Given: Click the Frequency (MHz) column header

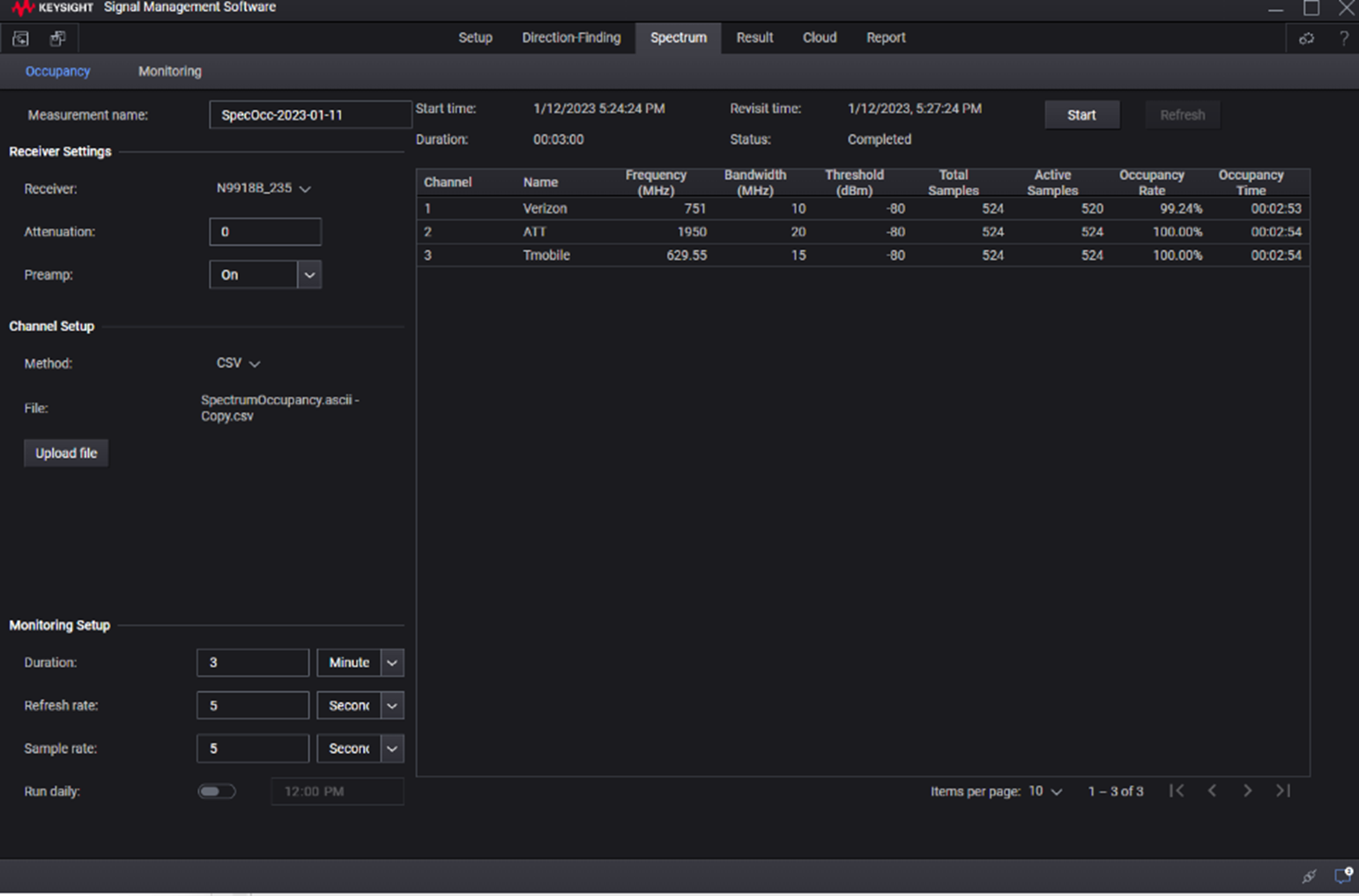Looking at the screenshot, I should pyautogui.click(x=656, y=182).
